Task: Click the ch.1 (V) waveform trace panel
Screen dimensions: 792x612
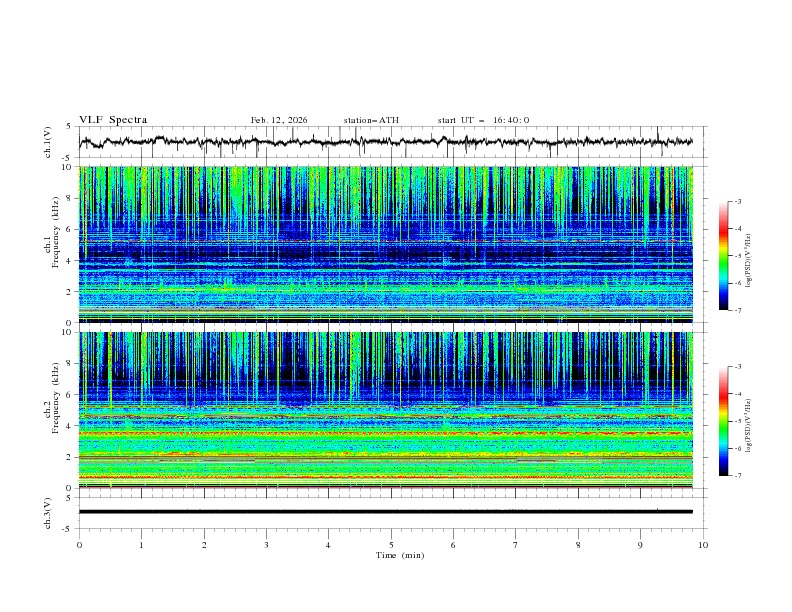Action: point(390,142)
